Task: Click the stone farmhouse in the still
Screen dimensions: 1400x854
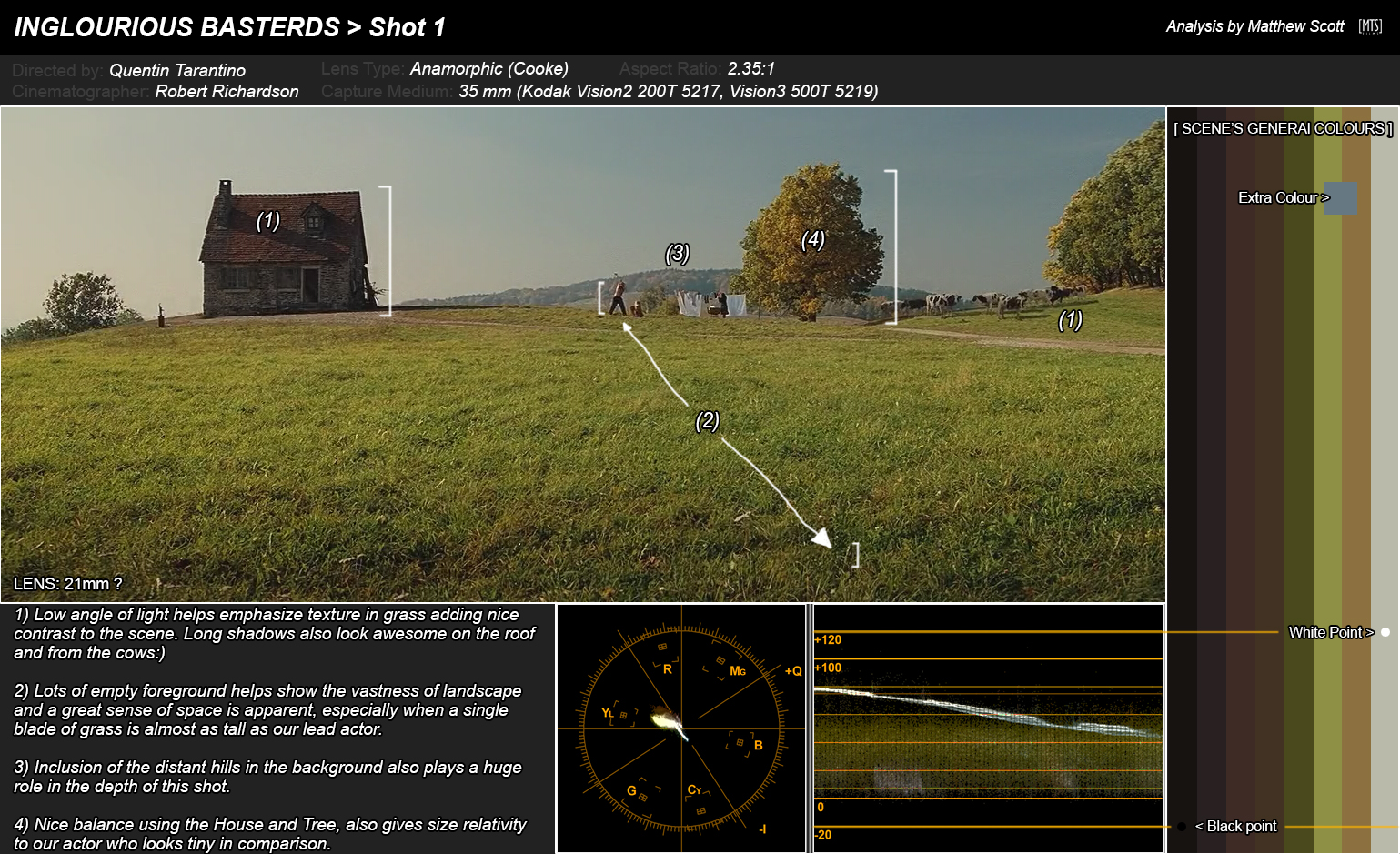Action: pos(287,248)
